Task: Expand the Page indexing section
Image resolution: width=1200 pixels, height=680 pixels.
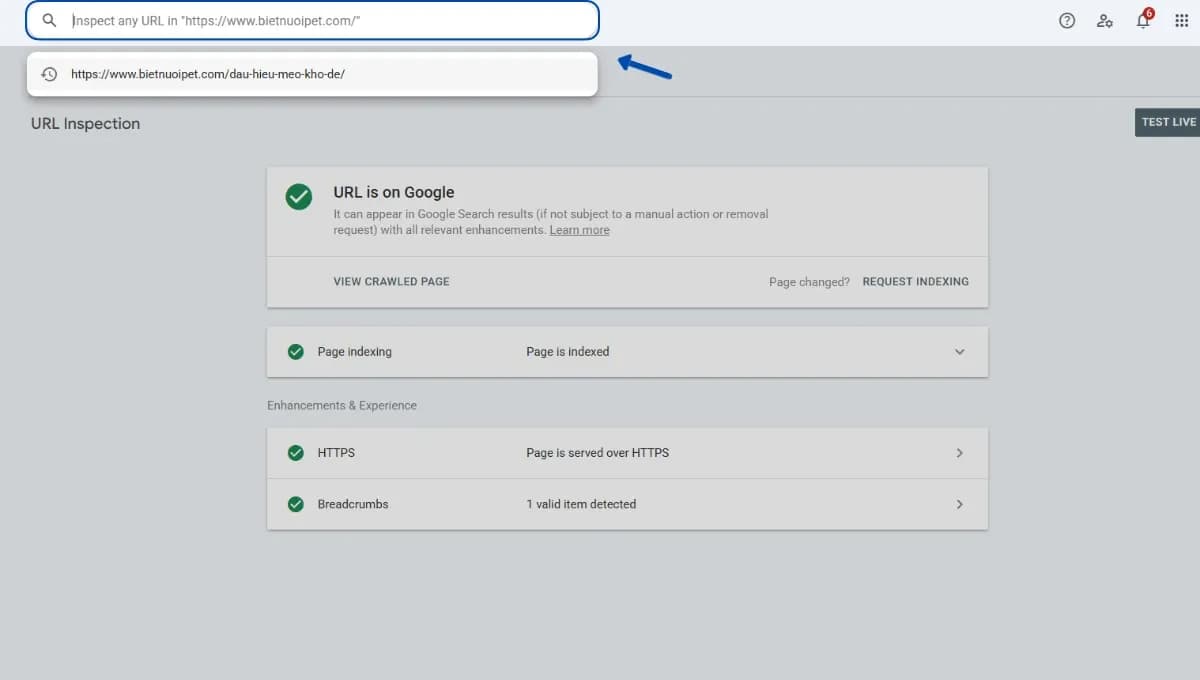Action: pos(960,352)
